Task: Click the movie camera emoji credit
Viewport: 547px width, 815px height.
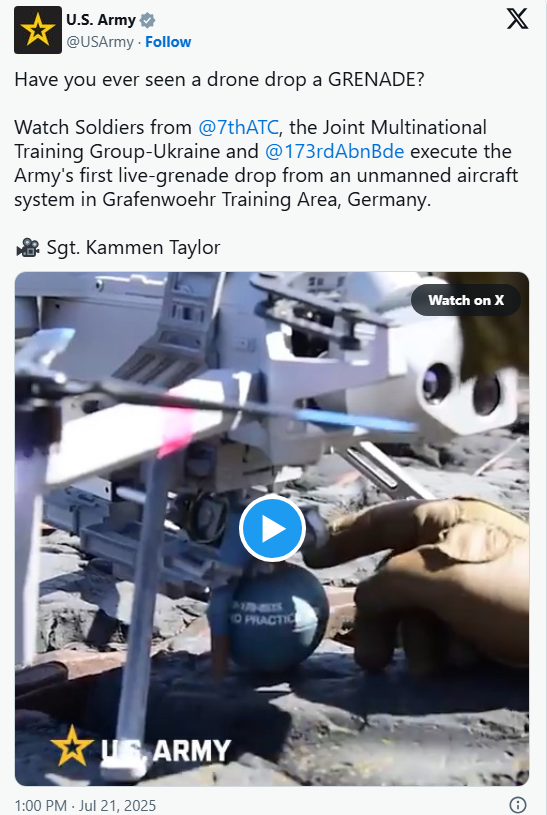Action: (x=28, y=247)
